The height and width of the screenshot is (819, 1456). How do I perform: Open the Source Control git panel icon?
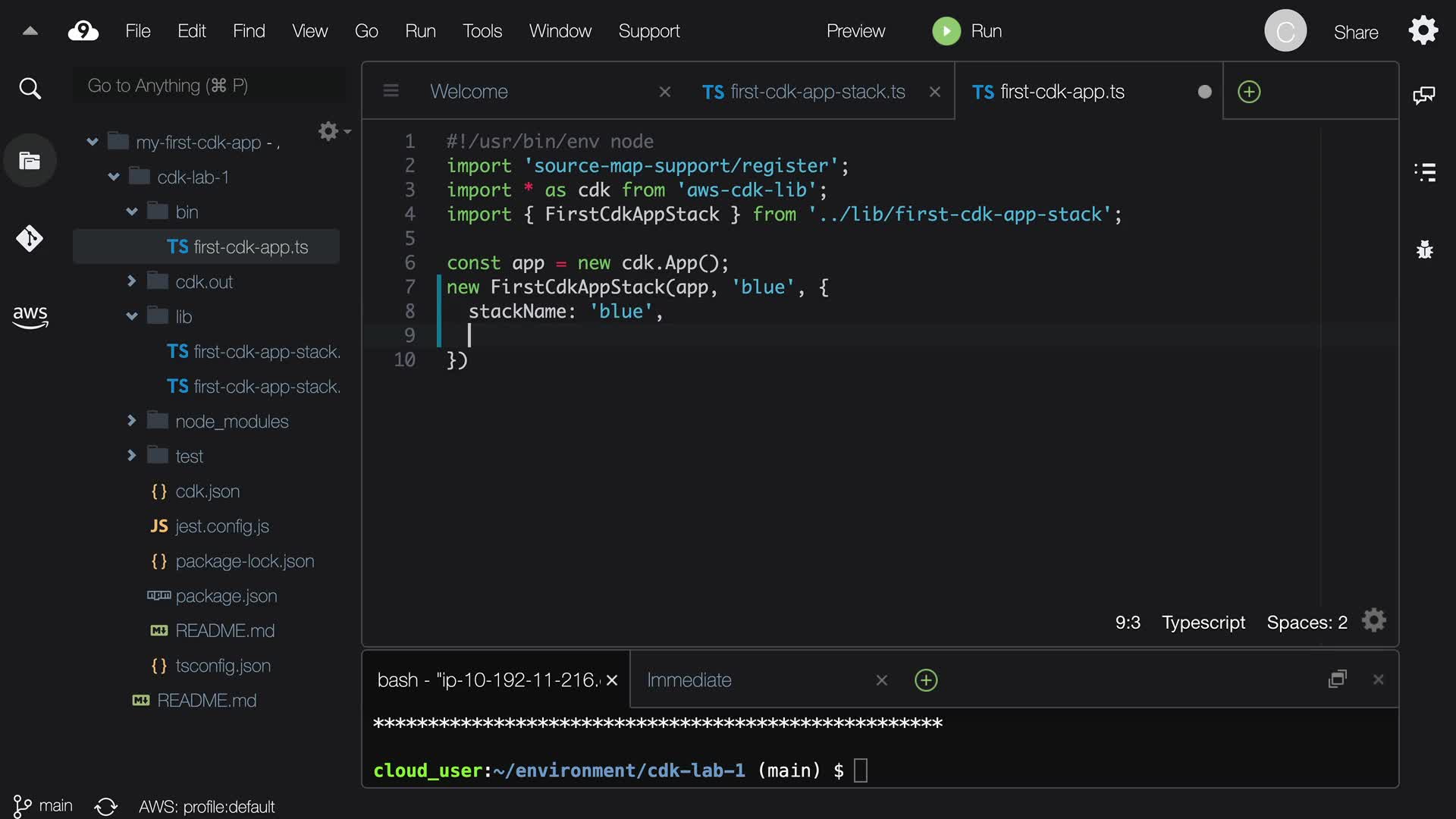point(30,239)
